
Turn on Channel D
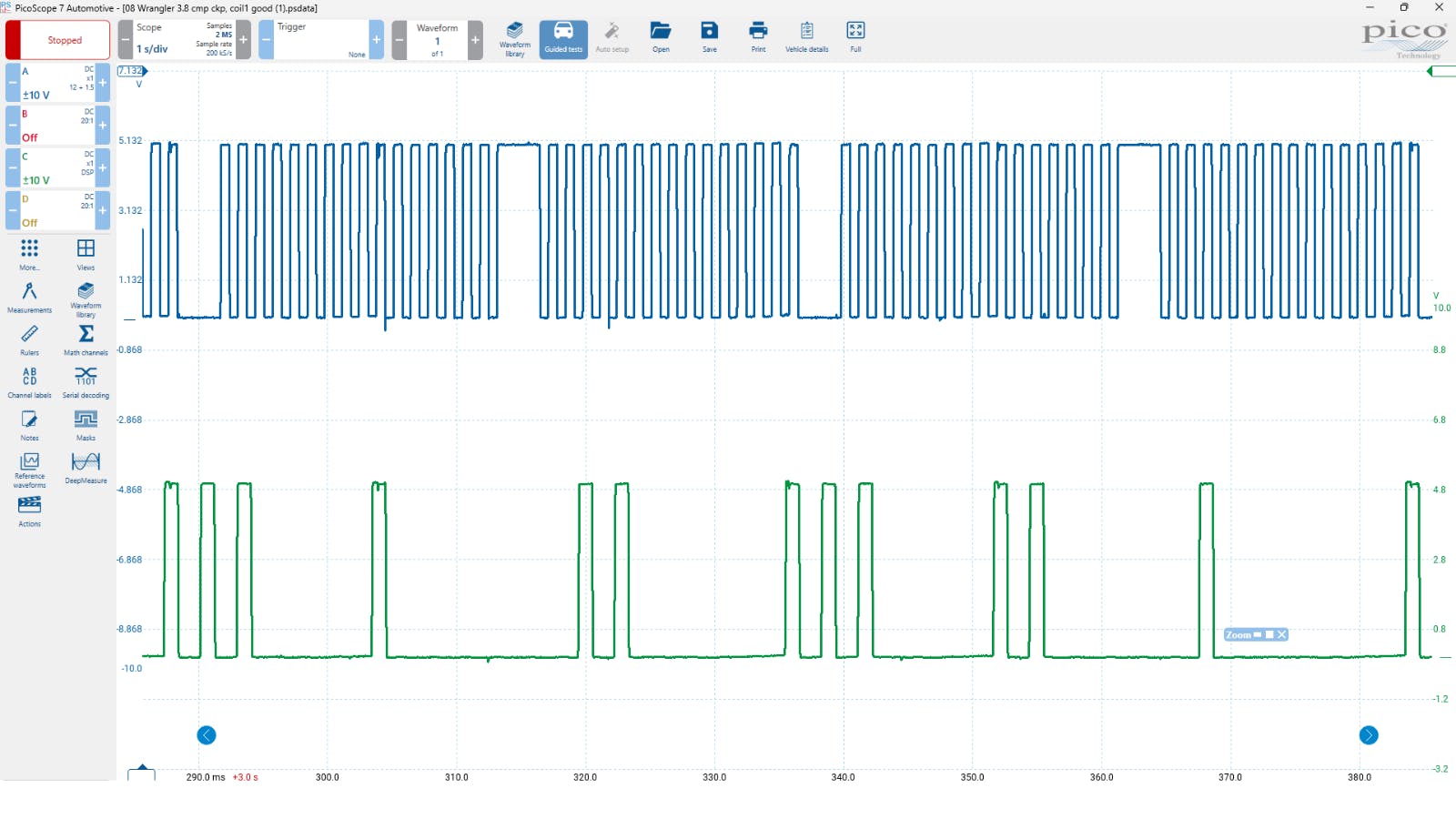tap(102, 210)
